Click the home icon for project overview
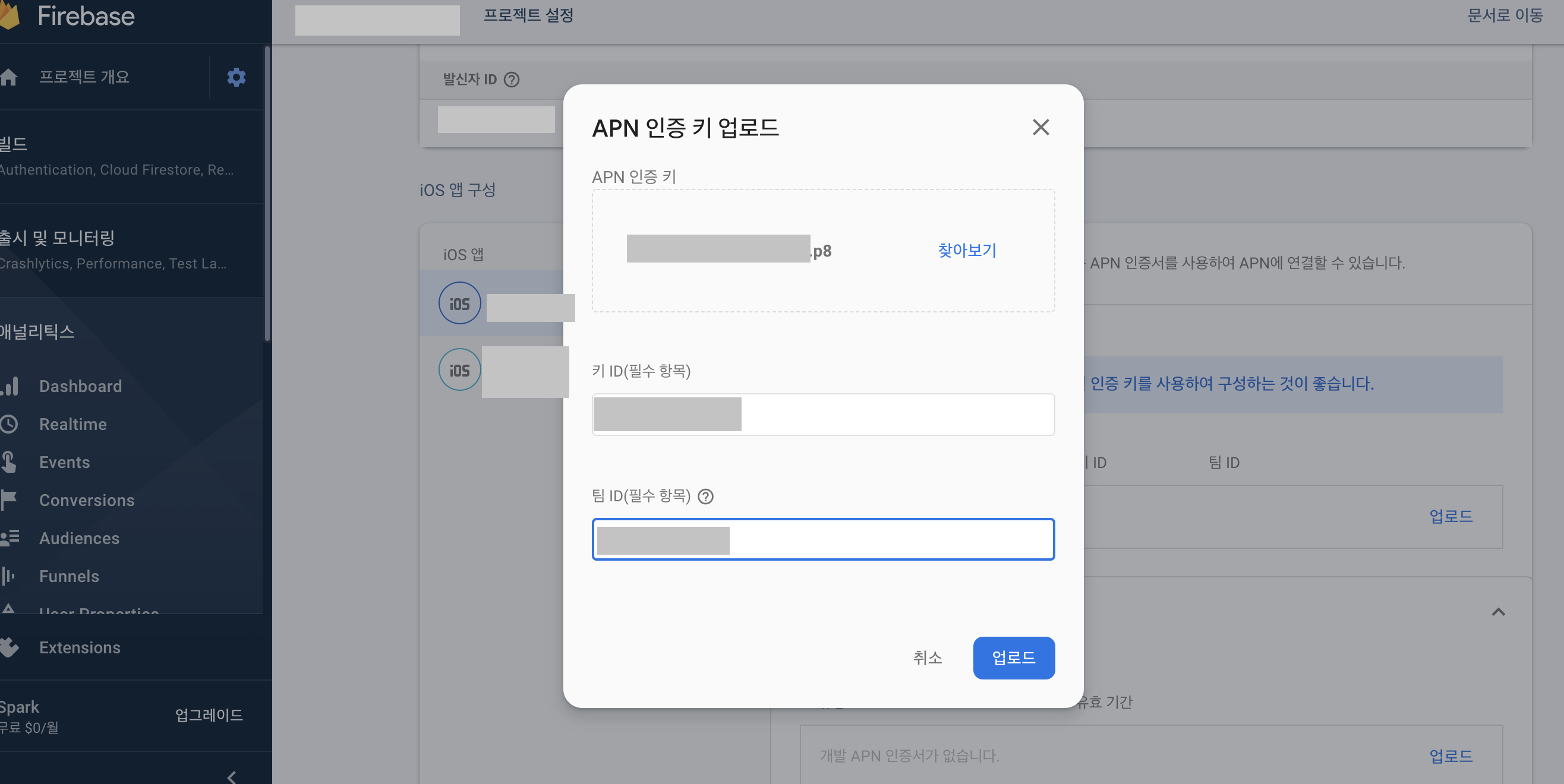 tap(8, 77)
